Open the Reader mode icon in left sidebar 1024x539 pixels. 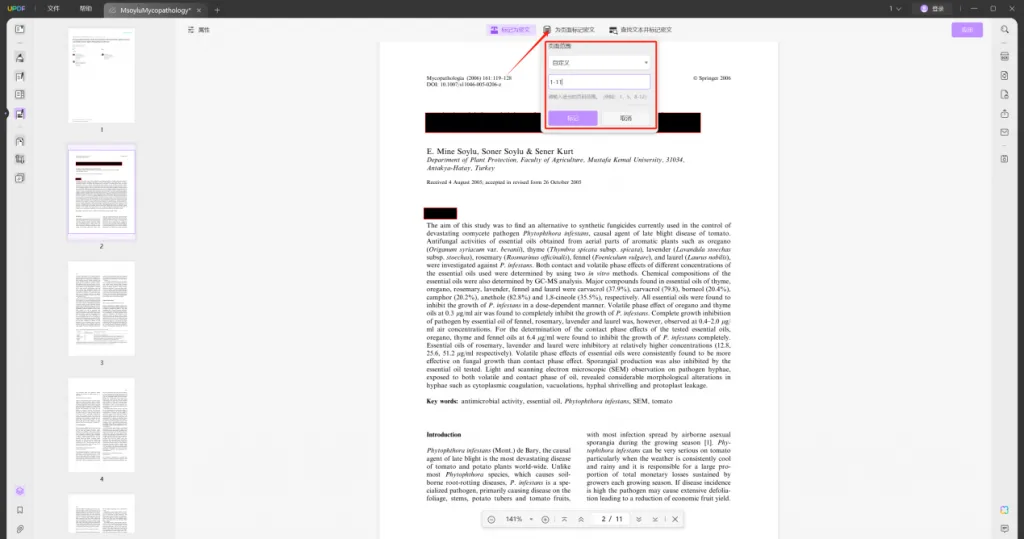click(20, 29)
